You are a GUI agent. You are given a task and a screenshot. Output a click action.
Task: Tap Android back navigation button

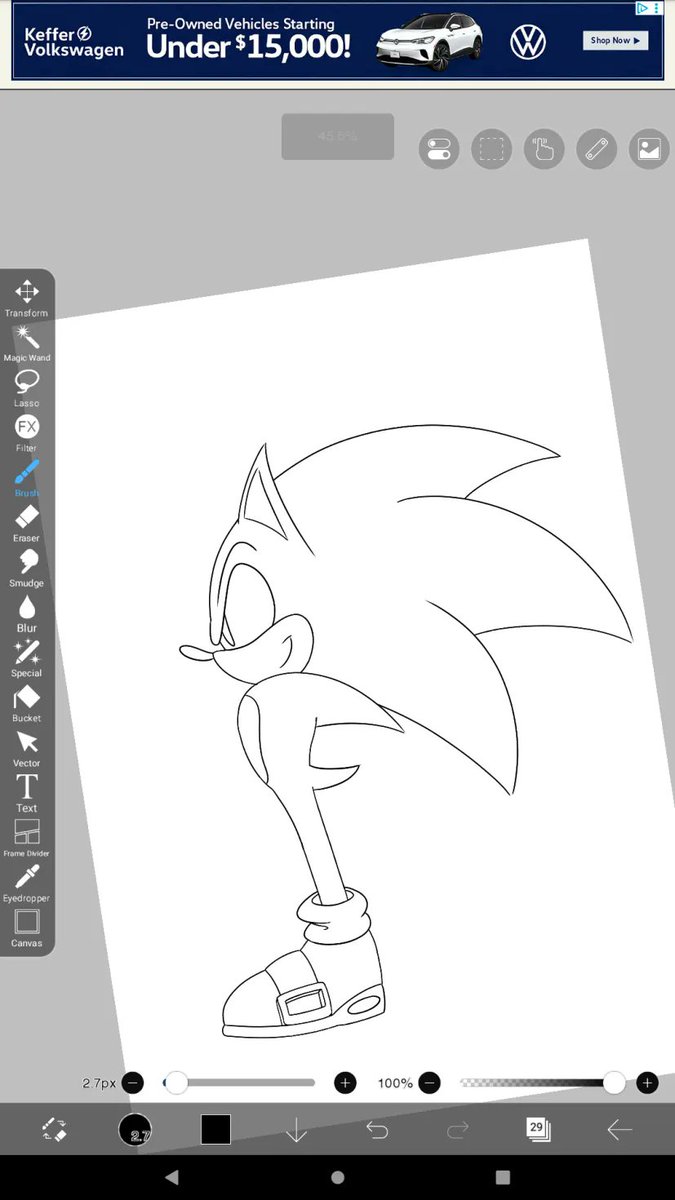click(172, 1177)
